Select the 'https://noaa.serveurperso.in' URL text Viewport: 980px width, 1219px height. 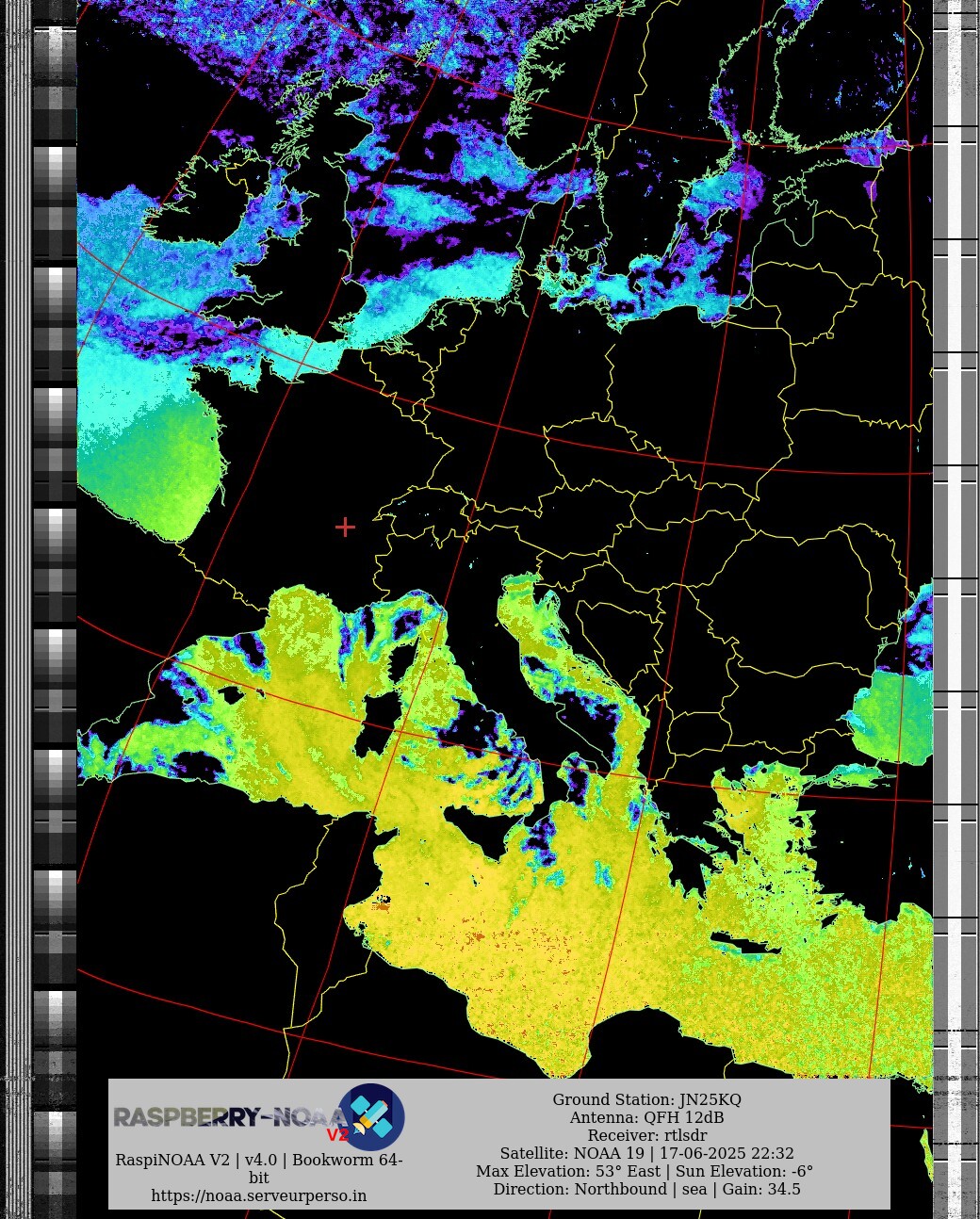[x=259, y=1195]
